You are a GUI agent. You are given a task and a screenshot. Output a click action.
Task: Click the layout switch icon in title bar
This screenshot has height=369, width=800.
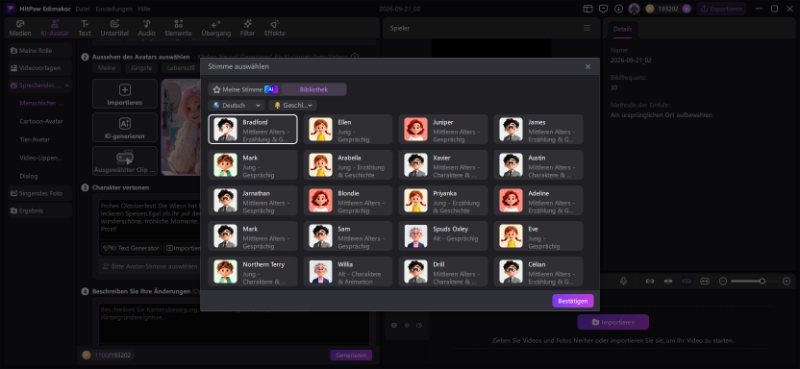point(588,9)
